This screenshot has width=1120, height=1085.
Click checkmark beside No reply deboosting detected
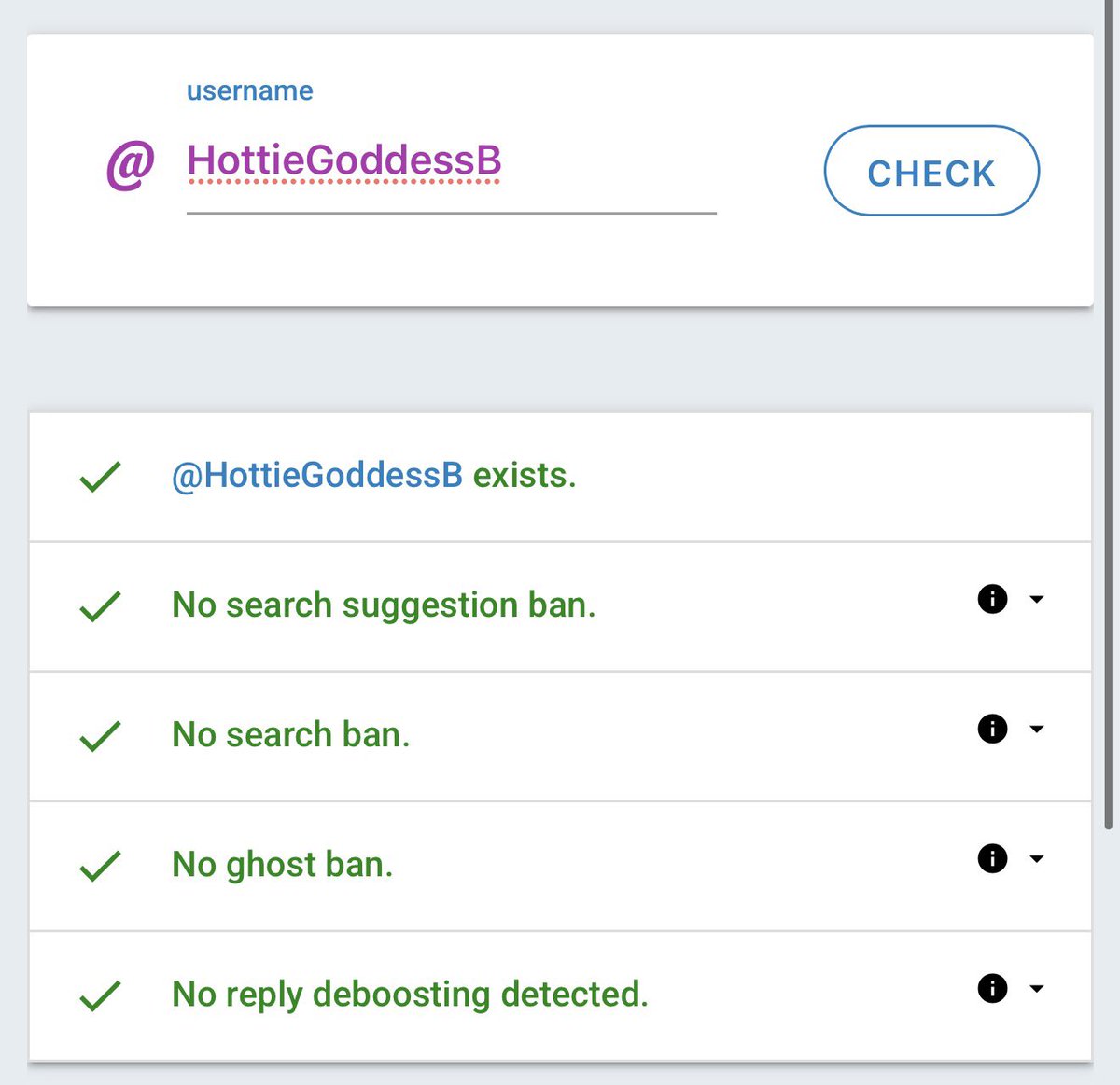click(100, 995)
